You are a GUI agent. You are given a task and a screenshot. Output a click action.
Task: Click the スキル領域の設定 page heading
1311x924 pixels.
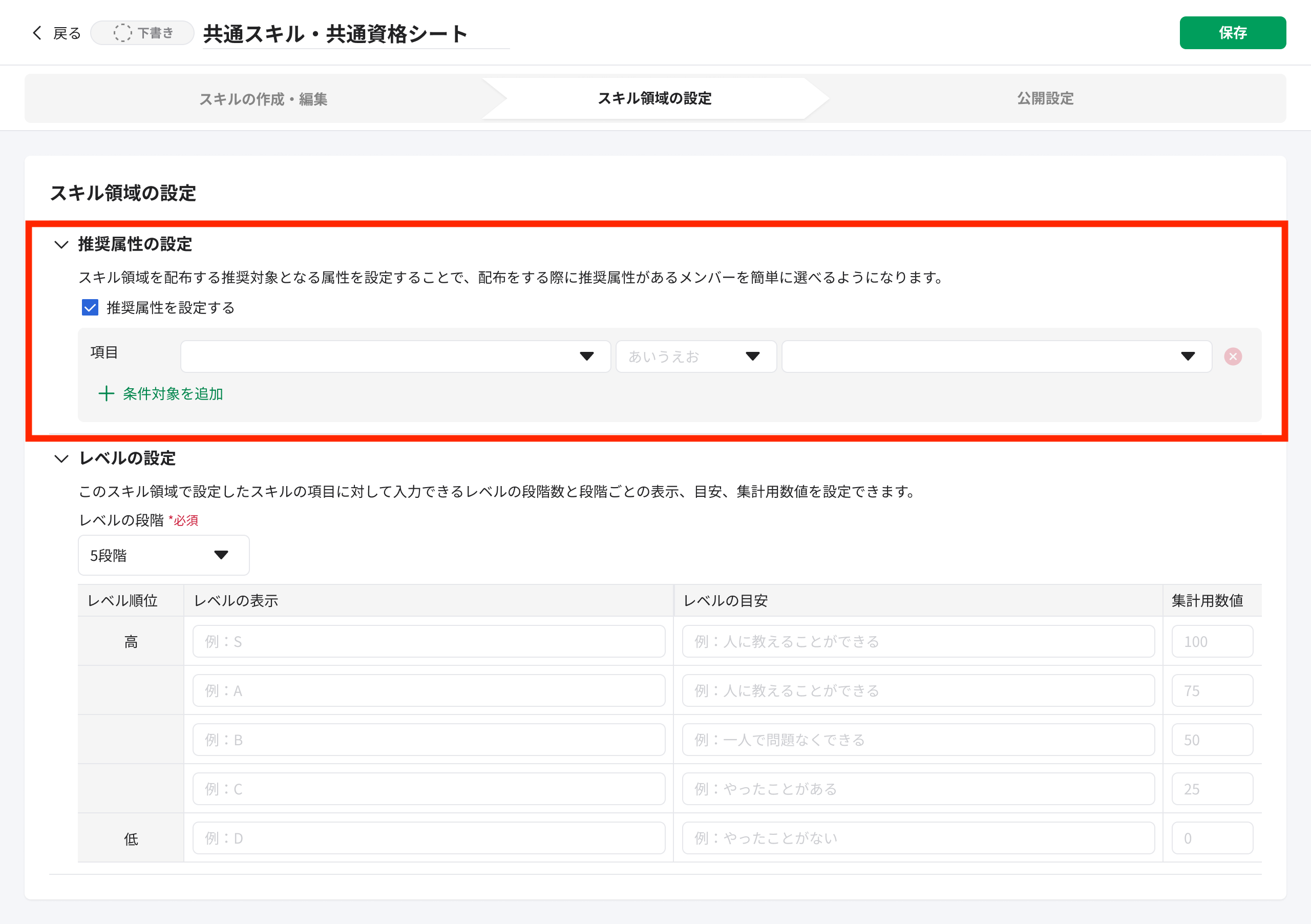coord(123,193)
